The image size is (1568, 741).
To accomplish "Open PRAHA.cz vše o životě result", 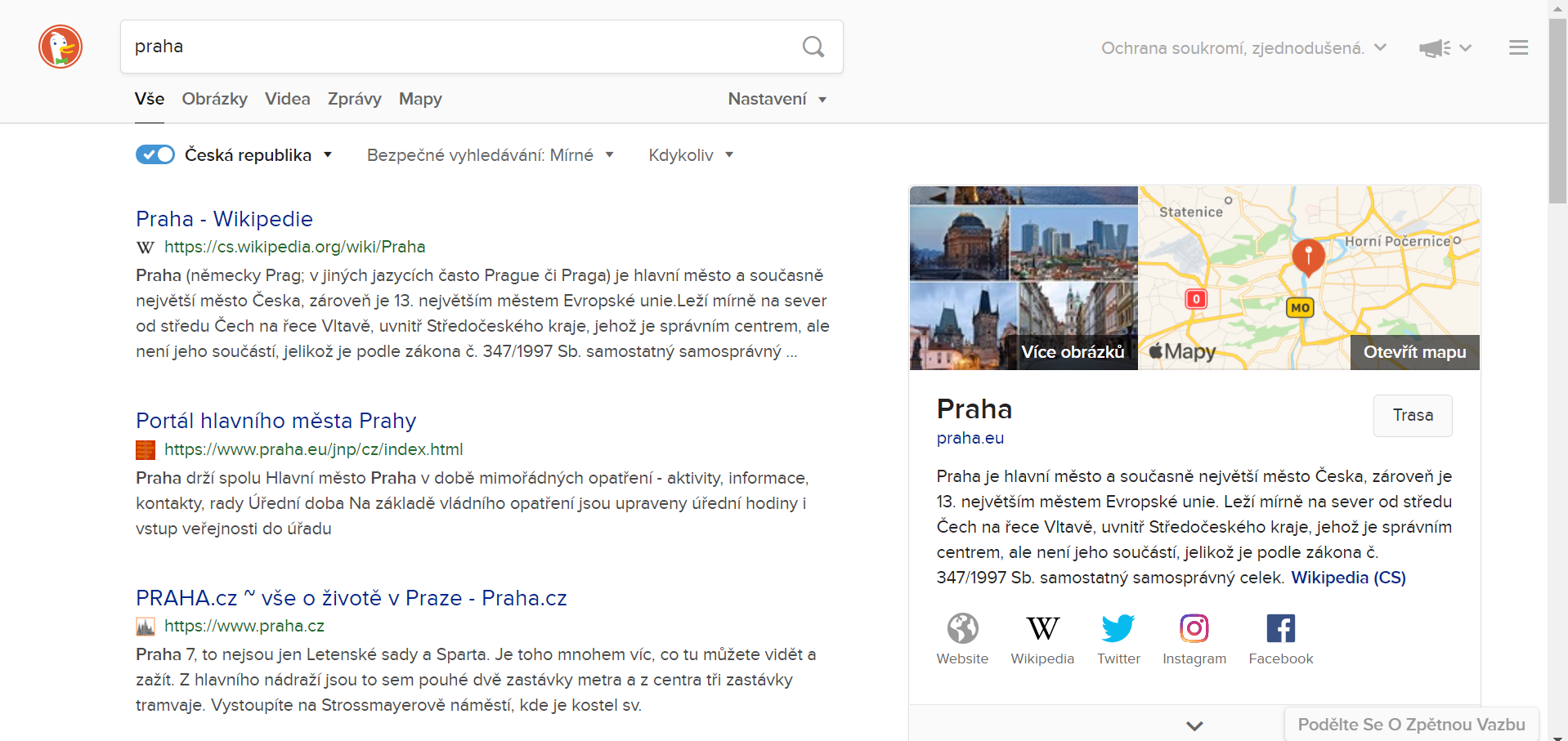I will tap(352, 598).
